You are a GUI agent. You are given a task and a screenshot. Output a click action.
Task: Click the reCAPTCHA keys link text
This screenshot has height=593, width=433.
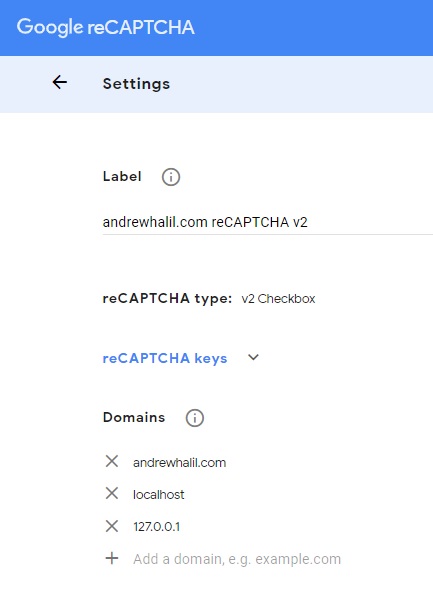pyautogui.click(x=165, y=358)
